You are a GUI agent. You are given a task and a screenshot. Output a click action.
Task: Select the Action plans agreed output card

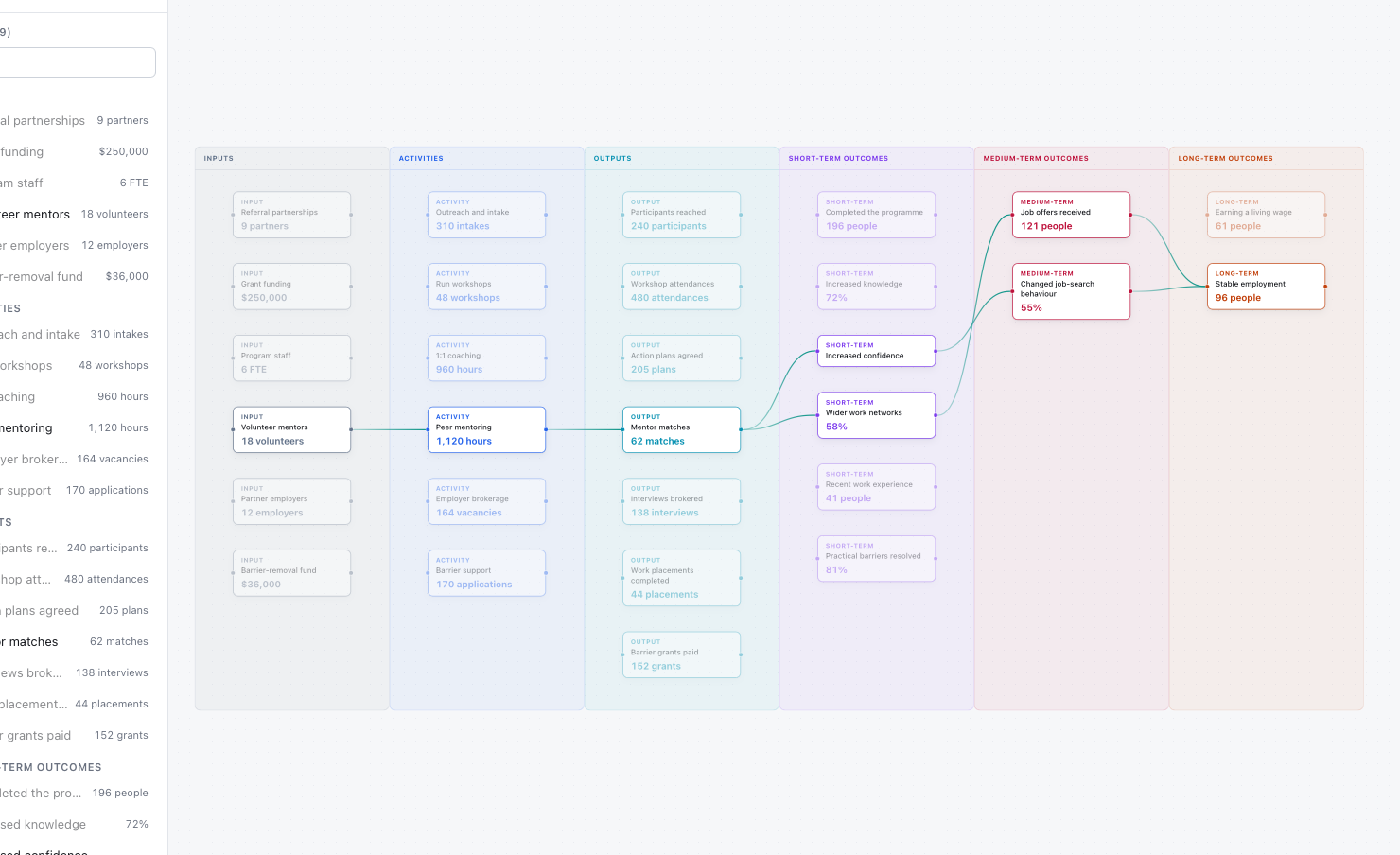(681, 358)
